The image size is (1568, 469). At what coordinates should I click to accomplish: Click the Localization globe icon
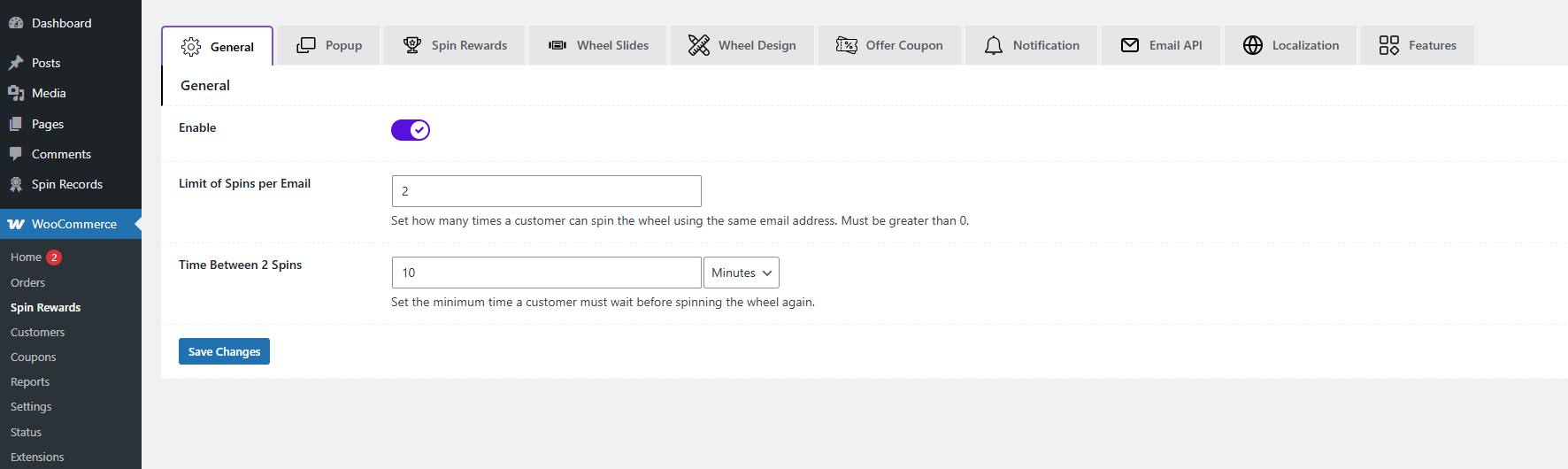1253,45
